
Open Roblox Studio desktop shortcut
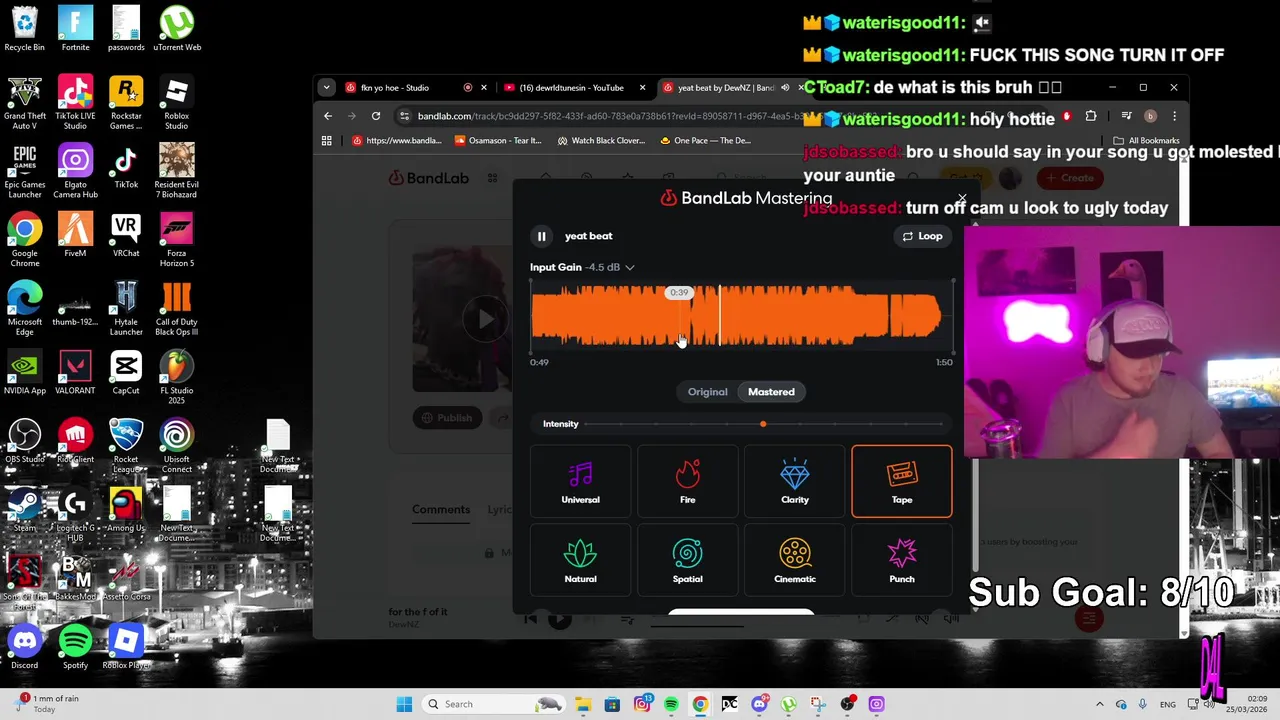[x=177, y=103]
